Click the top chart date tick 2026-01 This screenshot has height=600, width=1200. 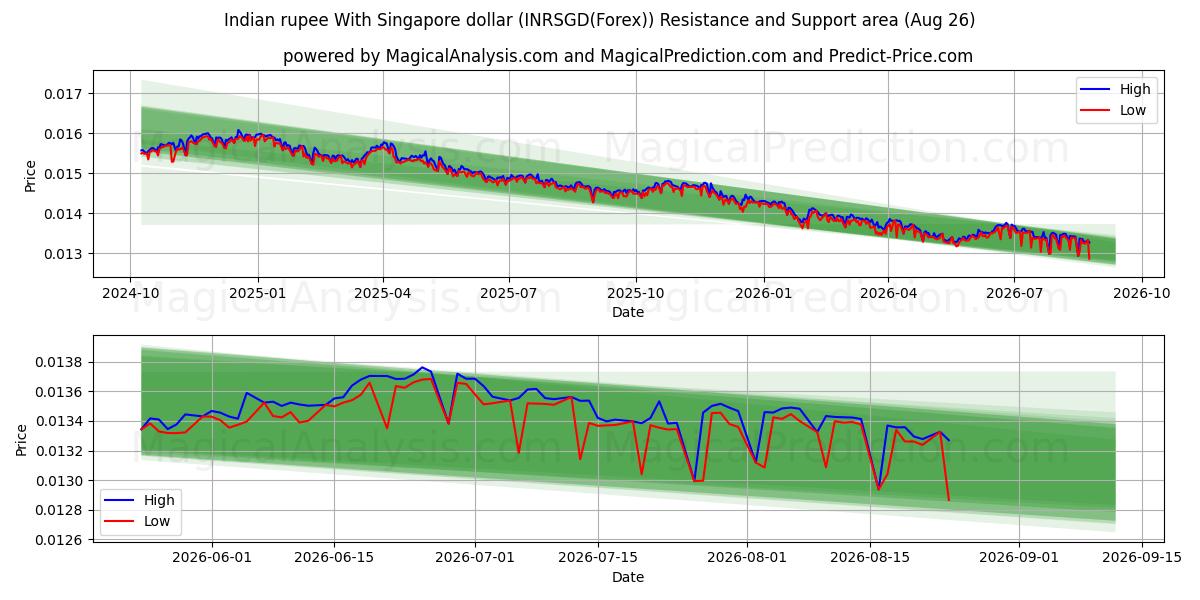764,294
